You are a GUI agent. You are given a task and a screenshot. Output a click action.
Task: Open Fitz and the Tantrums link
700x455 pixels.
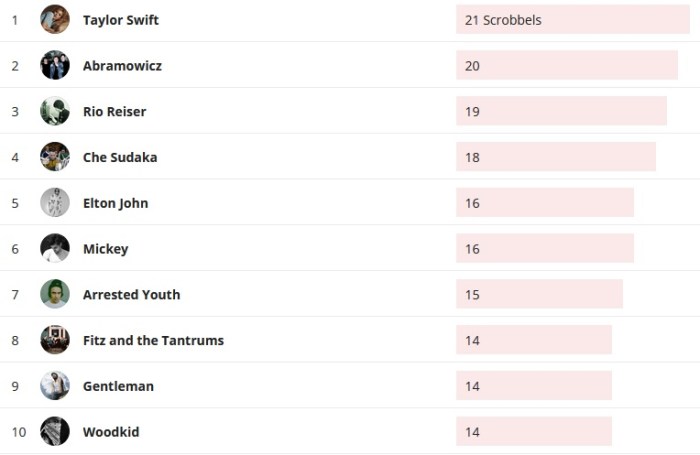point(153,340)
